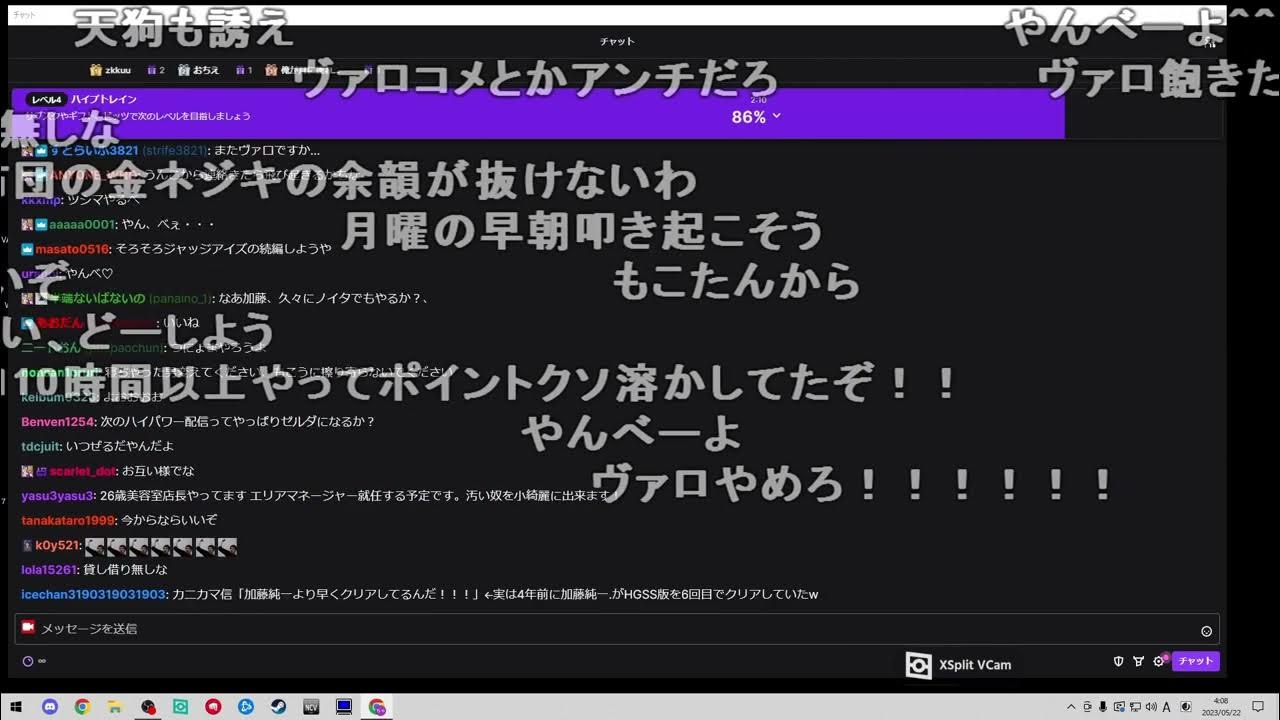1280x720 pixels.
Task: Open Steam from the taskbar
Action: pos(278,707)
